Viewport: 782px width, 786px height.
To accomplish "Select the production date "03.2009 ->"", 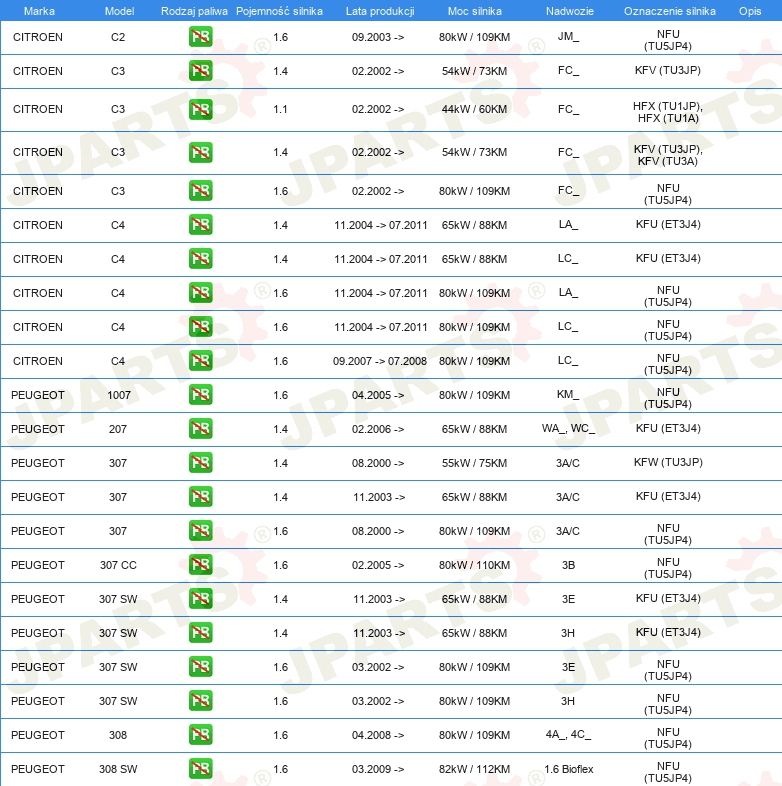I will tap(378, 769).
